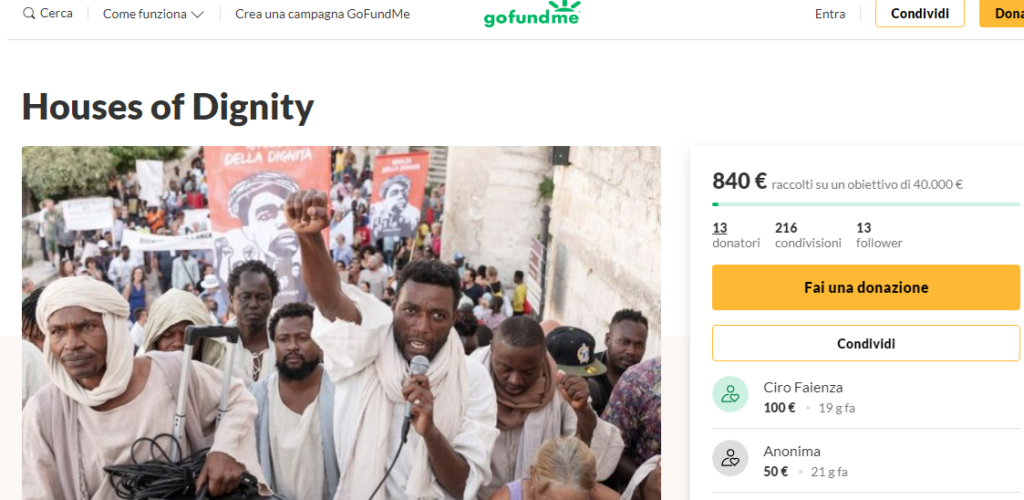
Task: Click the orange header donate button
Action: click(x=1003, y=14)
